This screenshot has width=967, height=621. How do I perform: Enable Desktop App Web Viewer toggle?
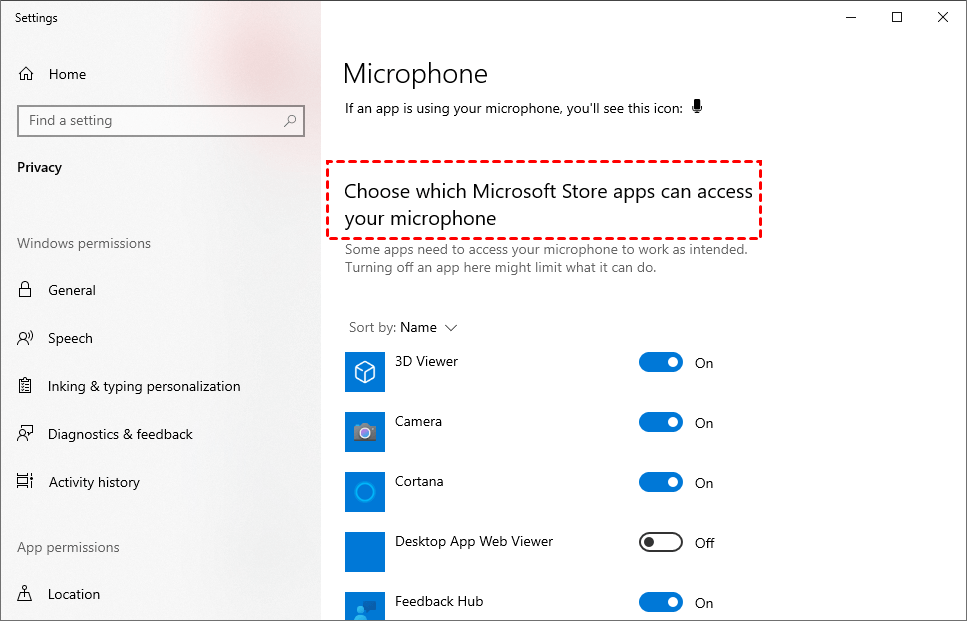pos(661,543)
